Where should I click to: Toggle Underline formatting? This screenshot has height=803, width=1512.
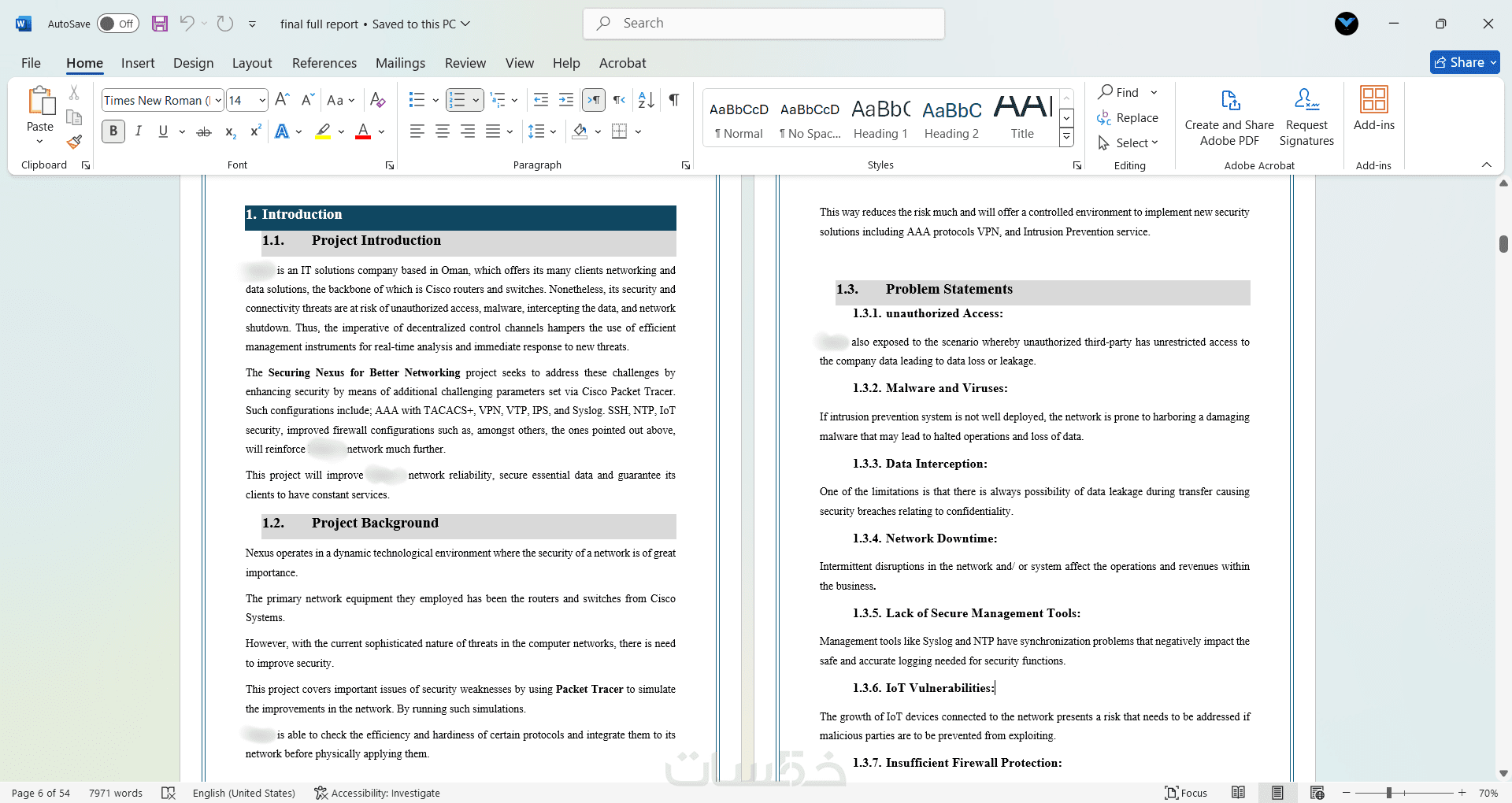(163, 131)
